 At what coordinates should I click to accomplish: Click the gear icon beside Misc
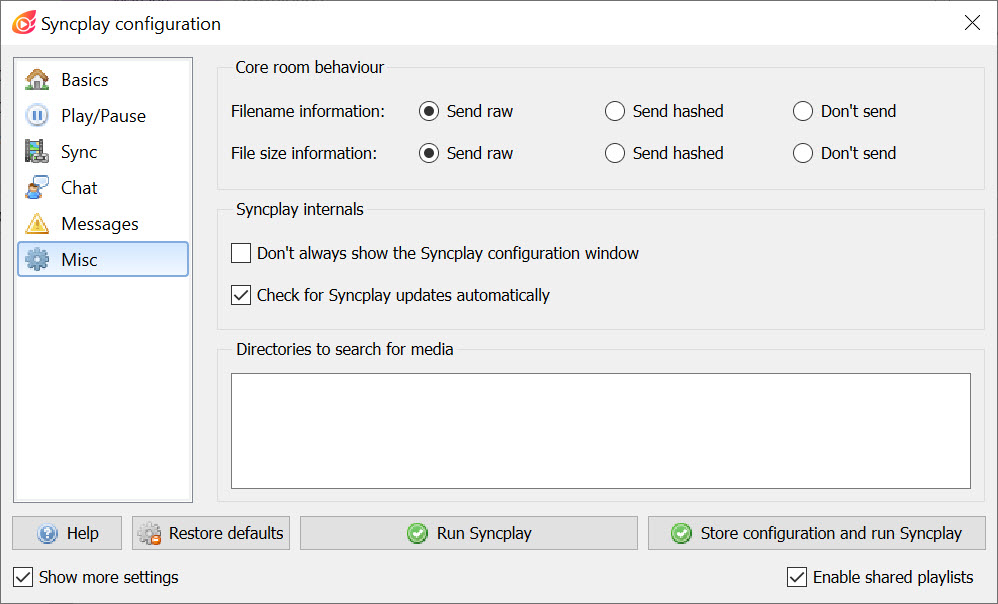click(x=37, y=260)
